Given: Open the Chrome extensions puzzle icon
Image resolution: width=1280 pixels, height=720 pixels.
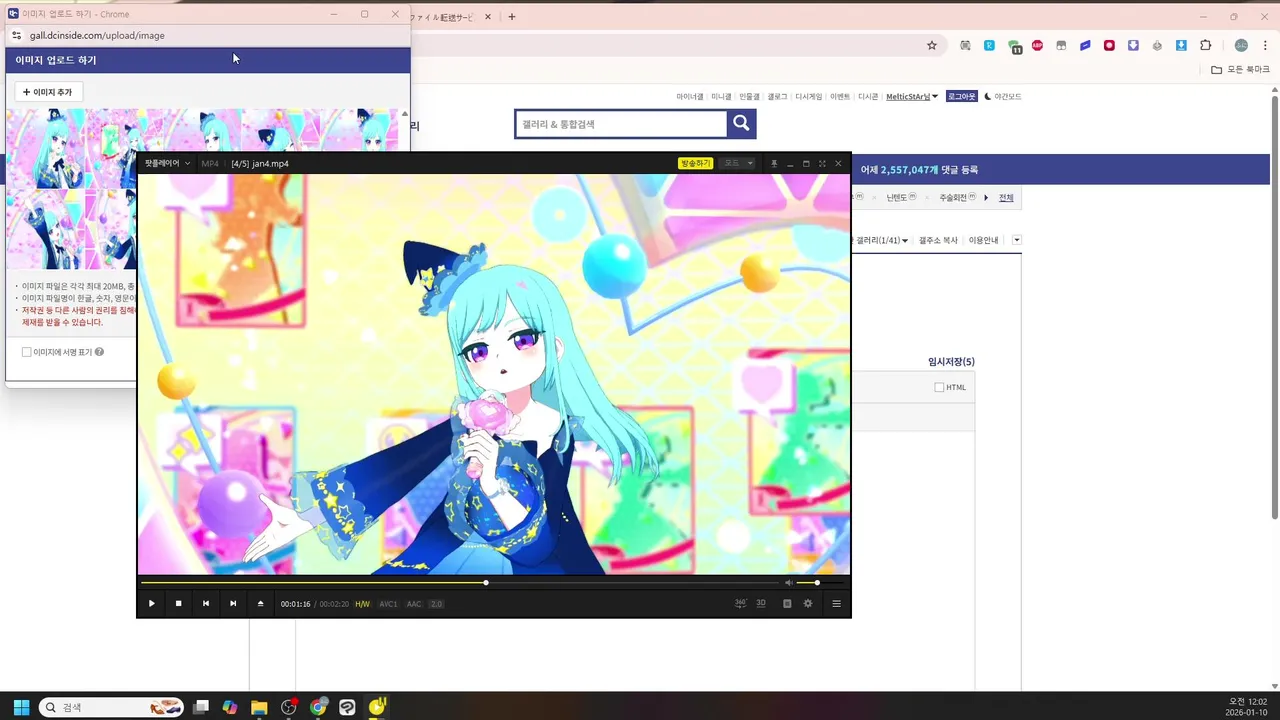Looking at the screenshot, I should coord(1205,45).
